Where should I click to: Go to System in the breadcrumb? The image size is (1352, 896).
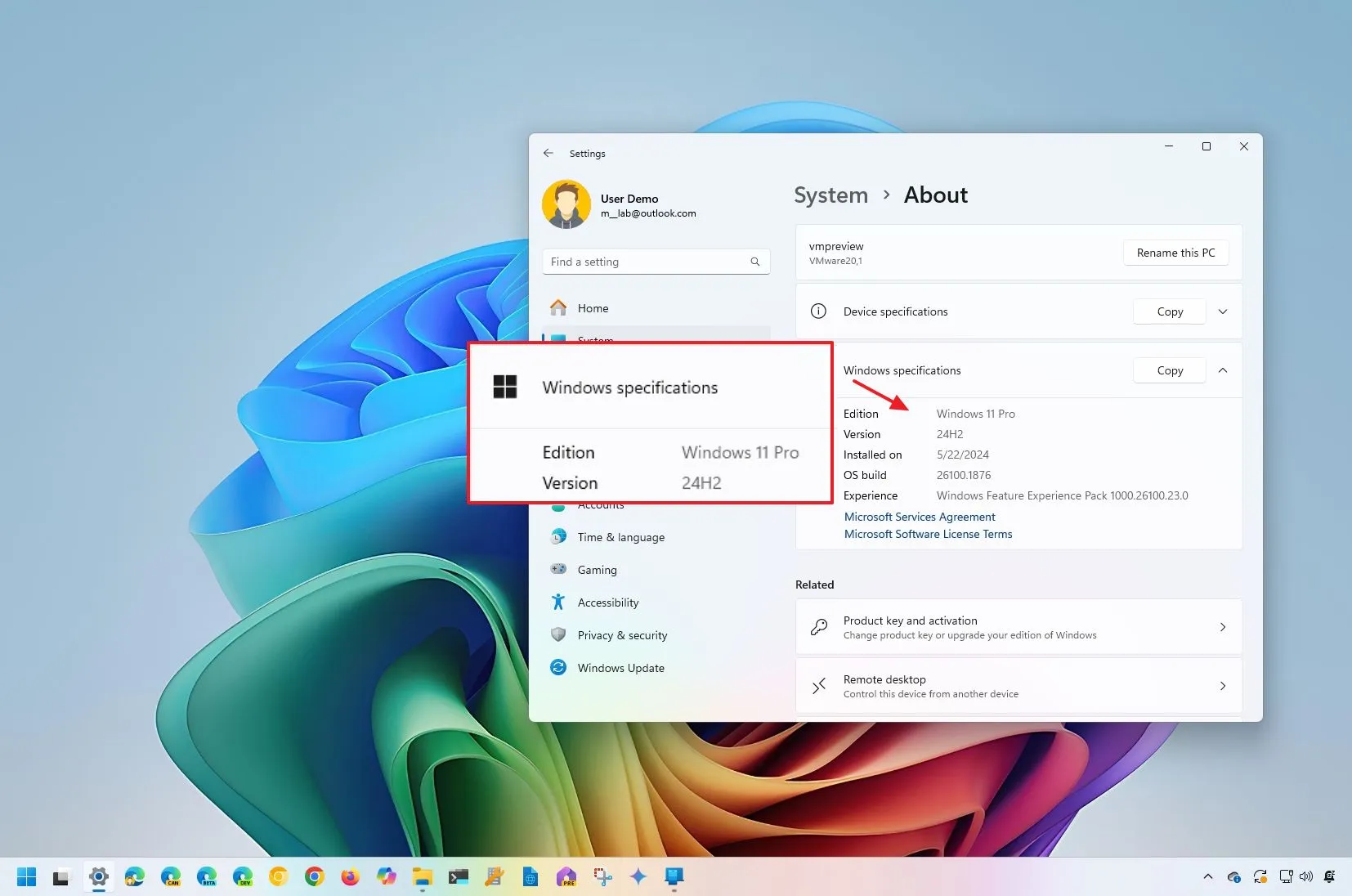[830, 195]
